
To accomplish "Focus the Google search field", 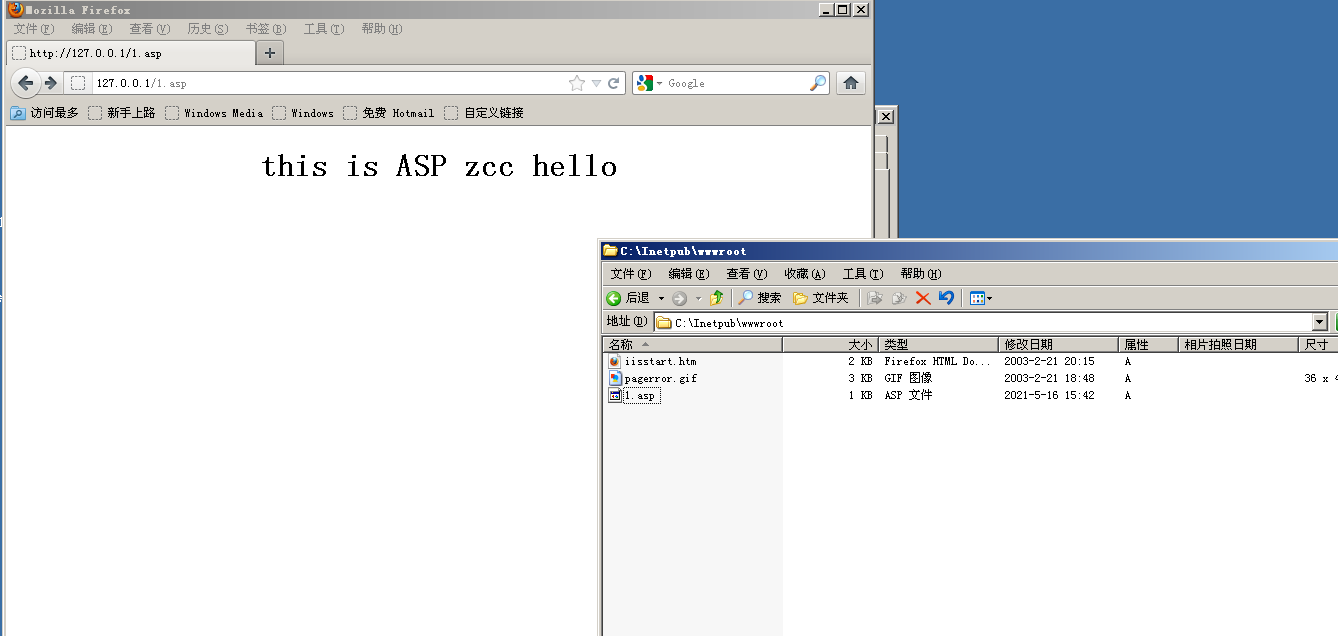I will point(736,83).
